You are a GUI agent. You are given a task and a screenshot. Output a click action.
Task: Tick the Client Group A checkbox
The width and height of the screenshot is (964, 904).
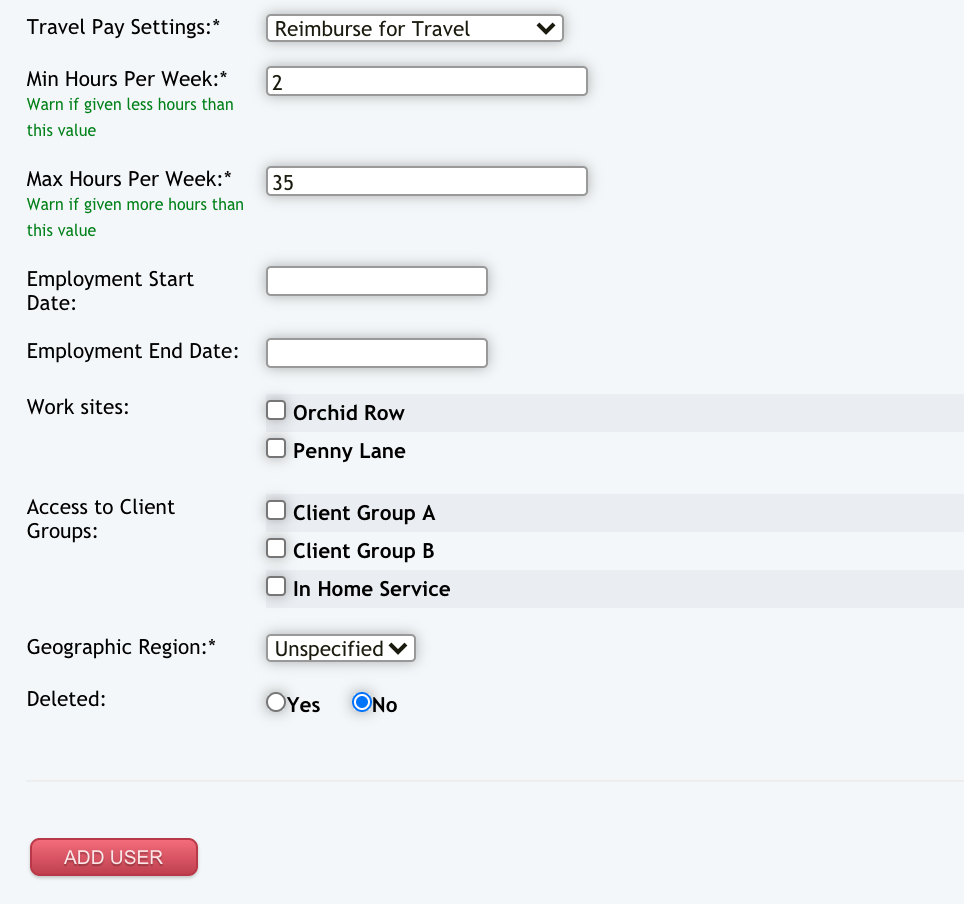coord(276,511)
